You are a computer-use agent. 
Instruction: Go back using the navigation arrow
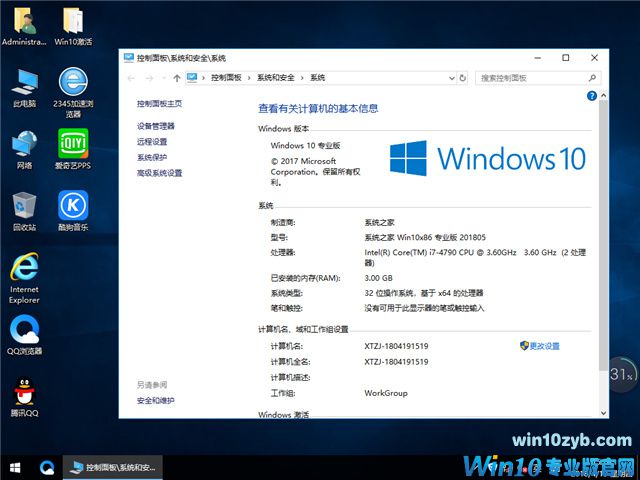pos(131,78)
